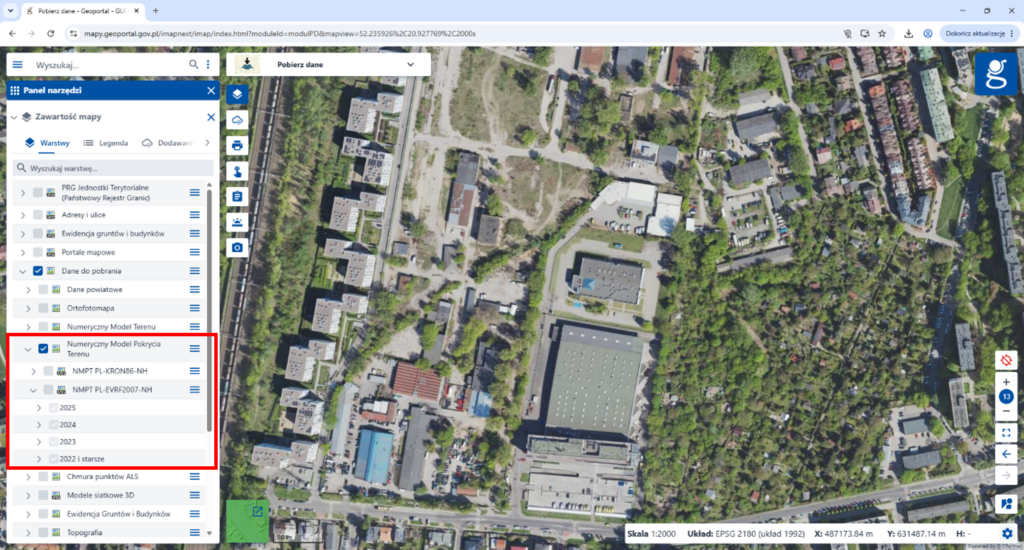
Task: Uncheck the Dane do pobrania checkbox
Action: coord(38,270)
